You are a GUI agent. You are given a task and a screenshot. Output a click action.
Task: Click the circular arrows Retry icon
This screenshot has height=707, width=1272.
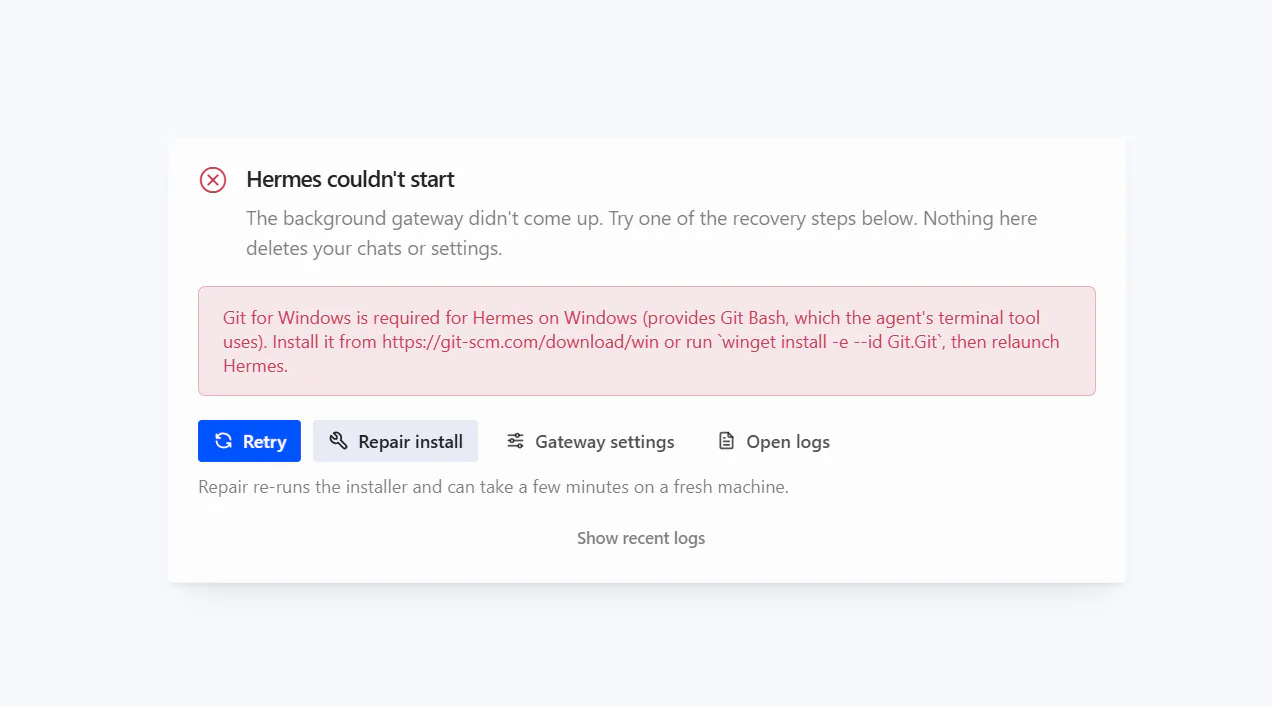click(224, 441)
